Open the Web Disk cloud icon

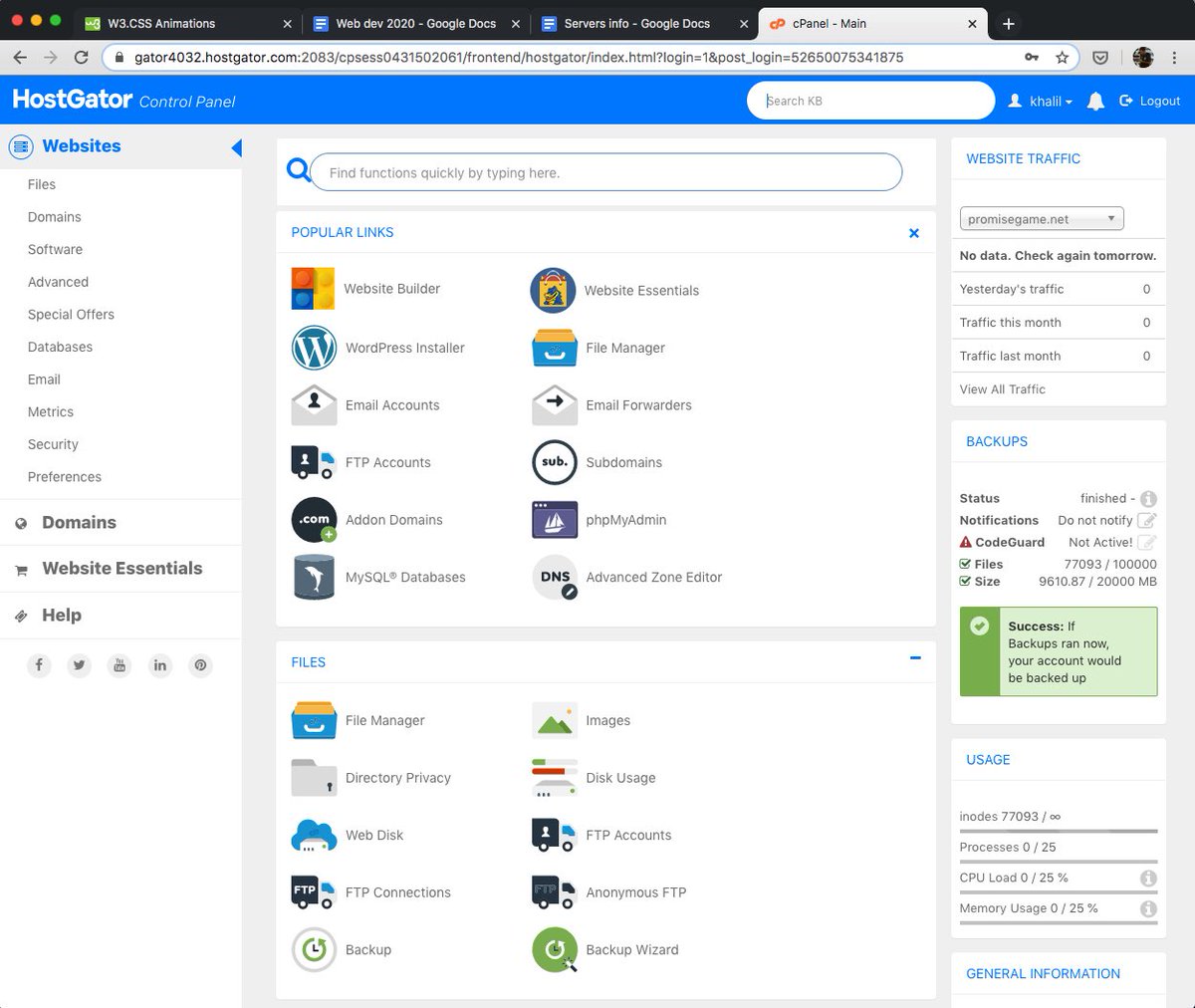click(314, 836)
